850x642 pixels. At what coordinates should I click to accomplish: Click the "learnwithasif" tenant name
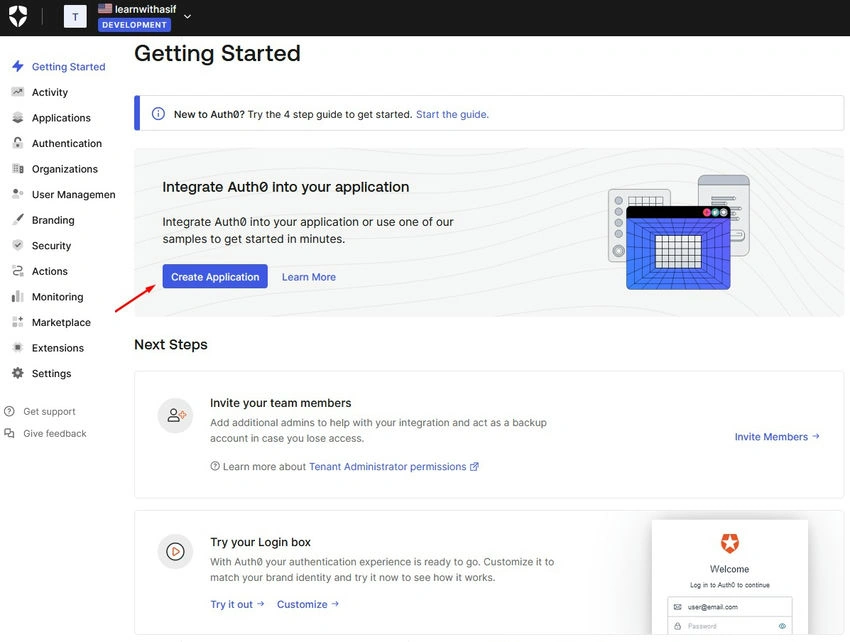tap(145, 9)
